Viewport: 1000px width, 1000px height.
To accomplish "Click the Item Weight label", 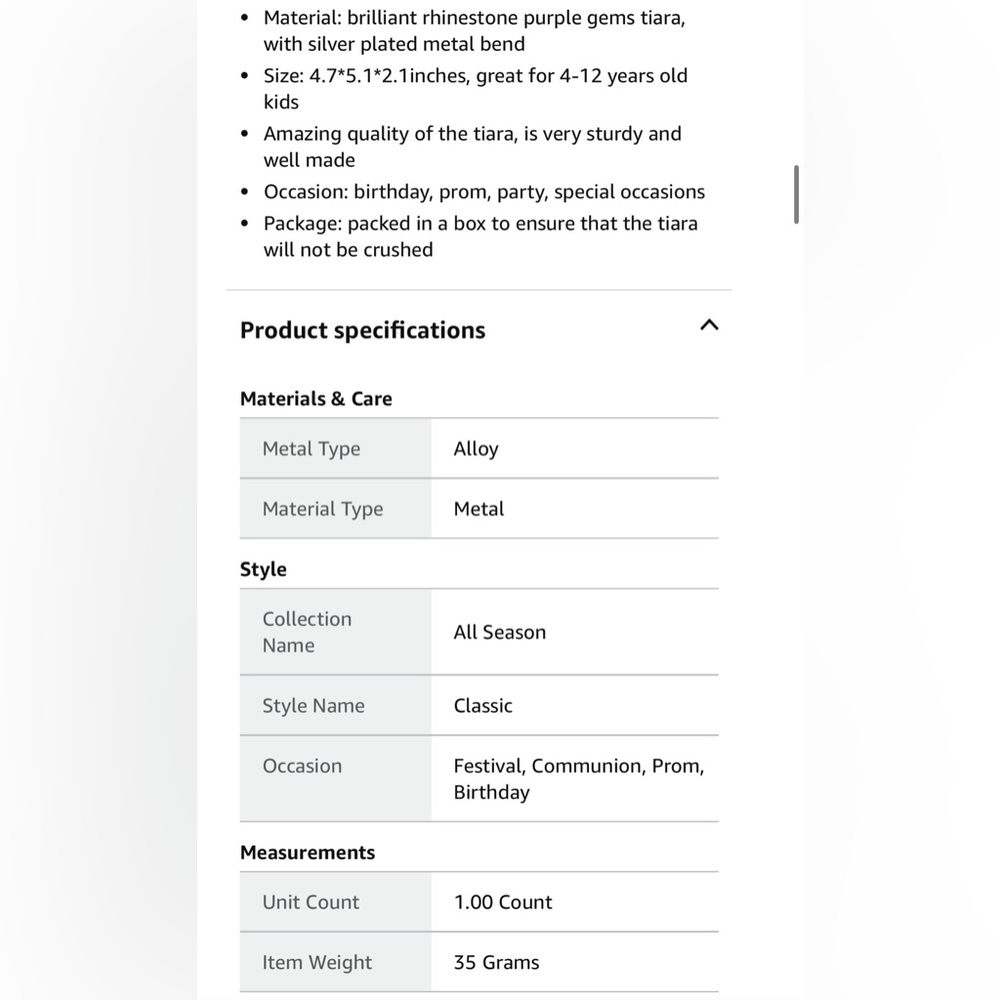I will click(x=317, y=962).
